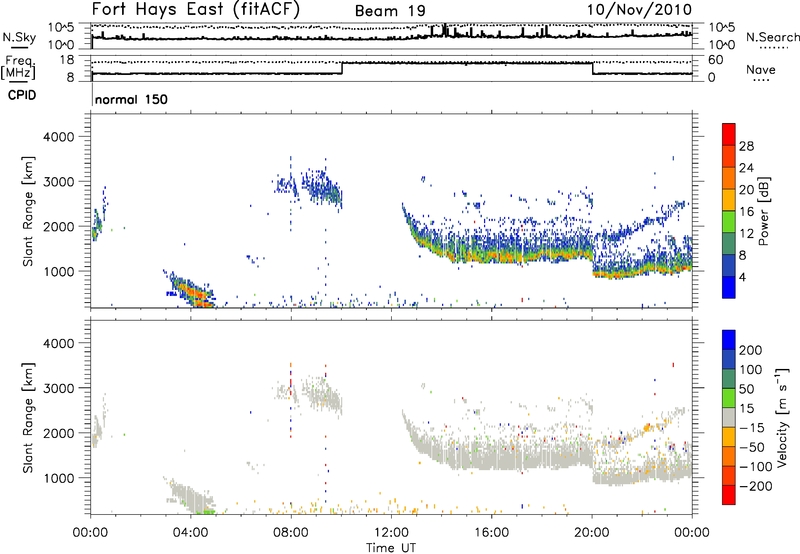Click the '4000' tick on the power panel
The height and width of the screenshot is (554, 800).
pyautogui.click(x=58, y=137)
